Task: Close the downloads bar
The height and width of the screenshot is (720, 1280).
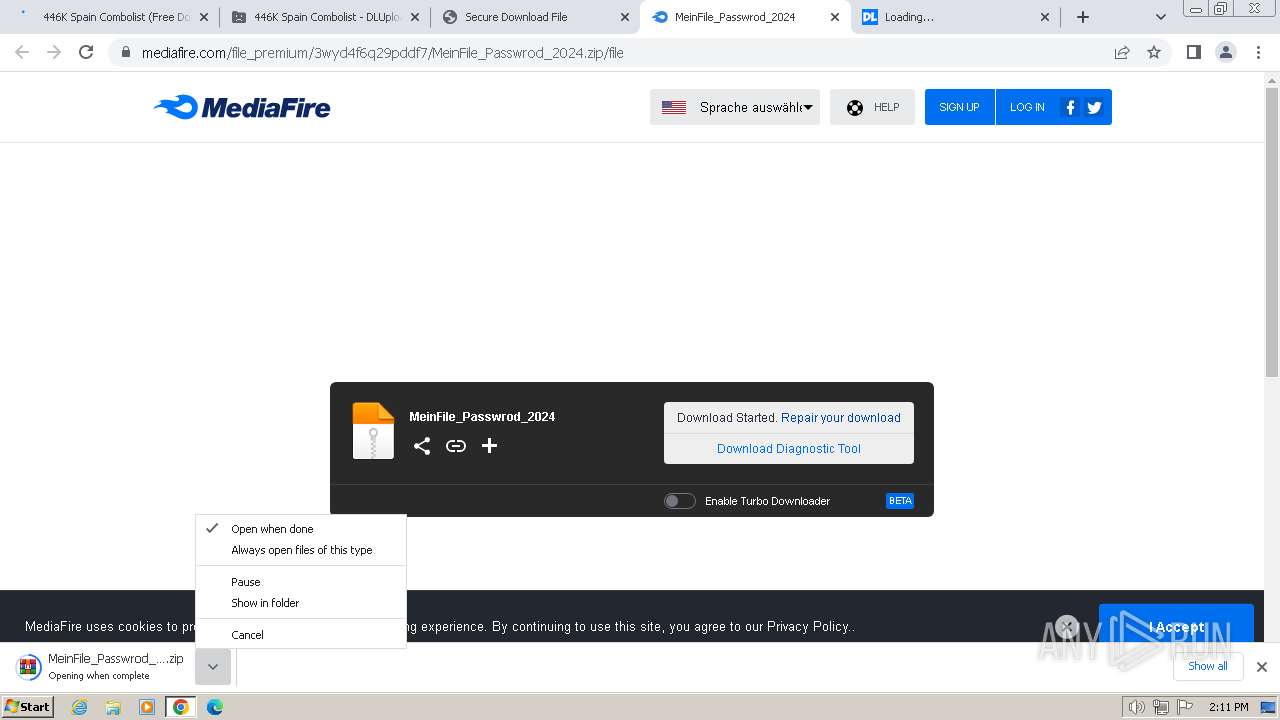Action: pyautogui.click(x=1262, y=667)
